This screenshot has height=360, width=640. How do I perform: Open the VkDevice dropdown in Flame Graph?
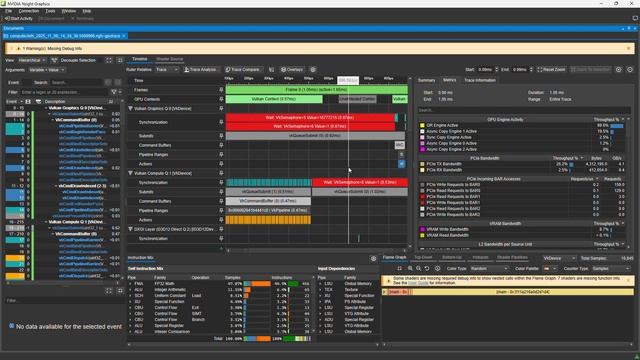tap(559, 258)
